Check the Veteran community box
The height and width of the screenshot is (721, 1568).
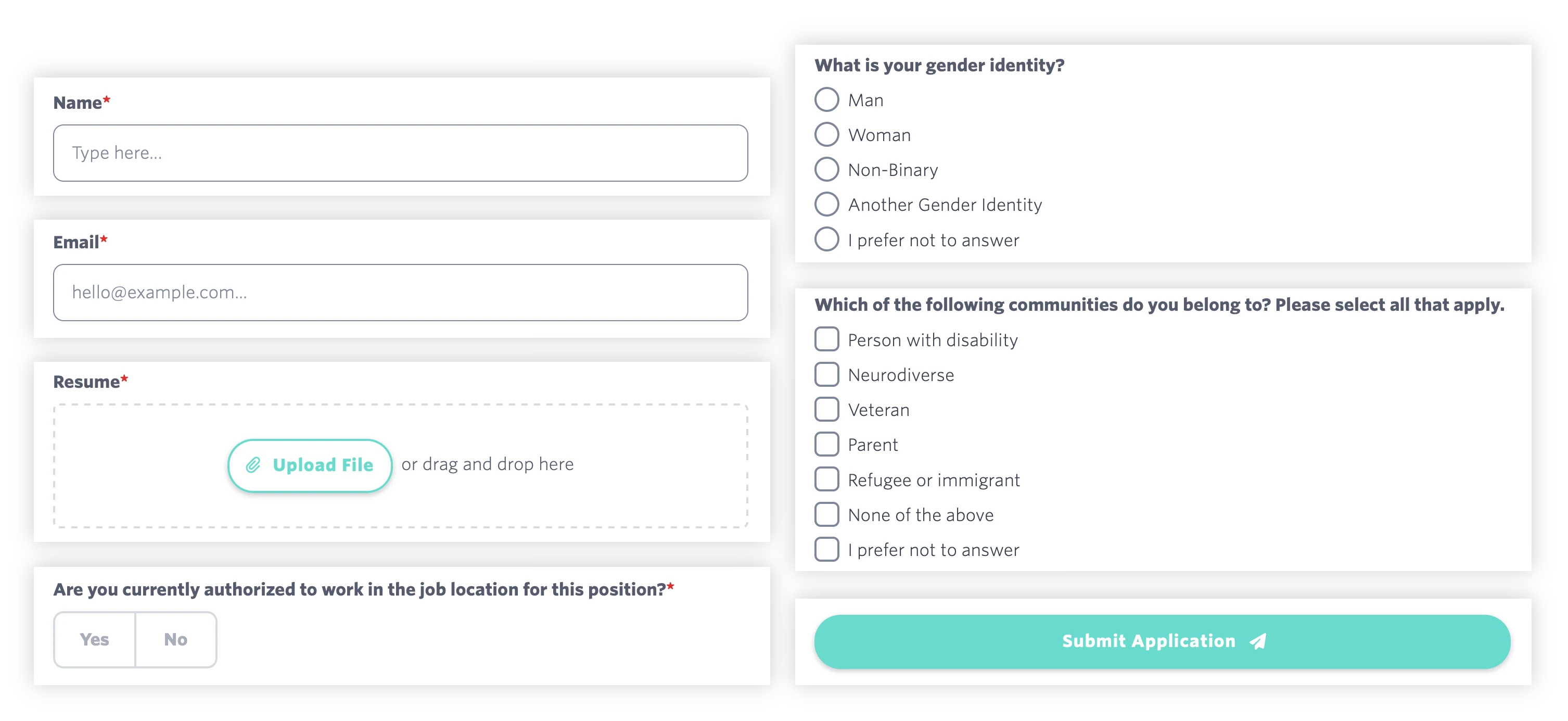826,409
